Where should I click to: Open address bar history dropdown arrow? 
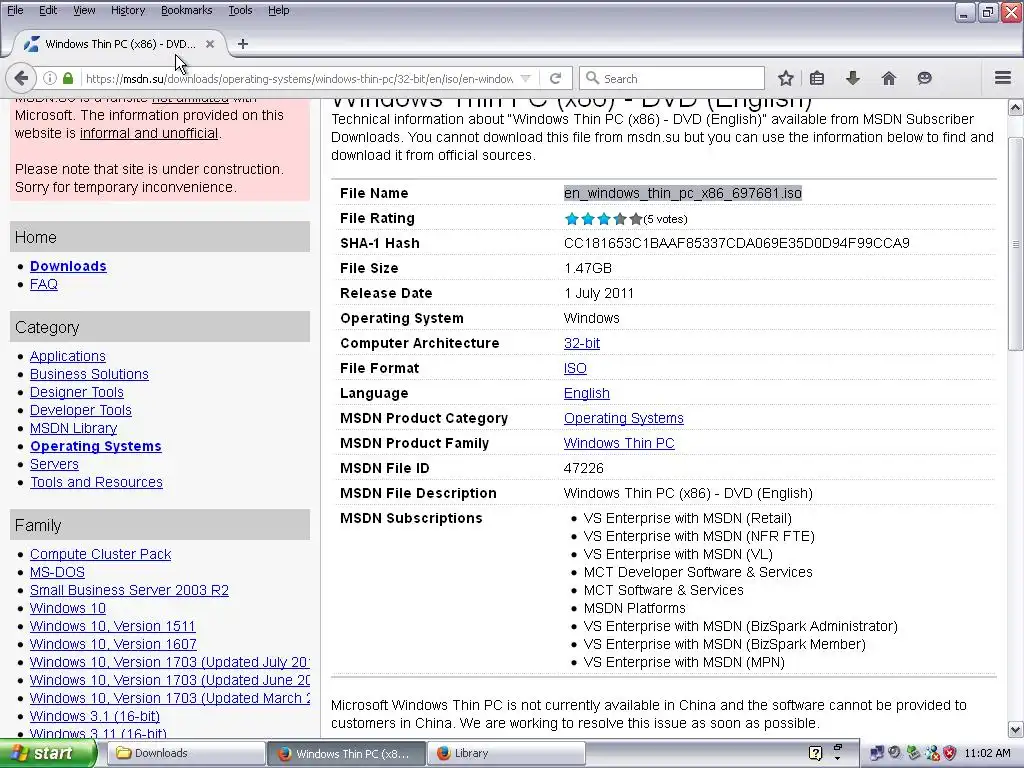526,78
